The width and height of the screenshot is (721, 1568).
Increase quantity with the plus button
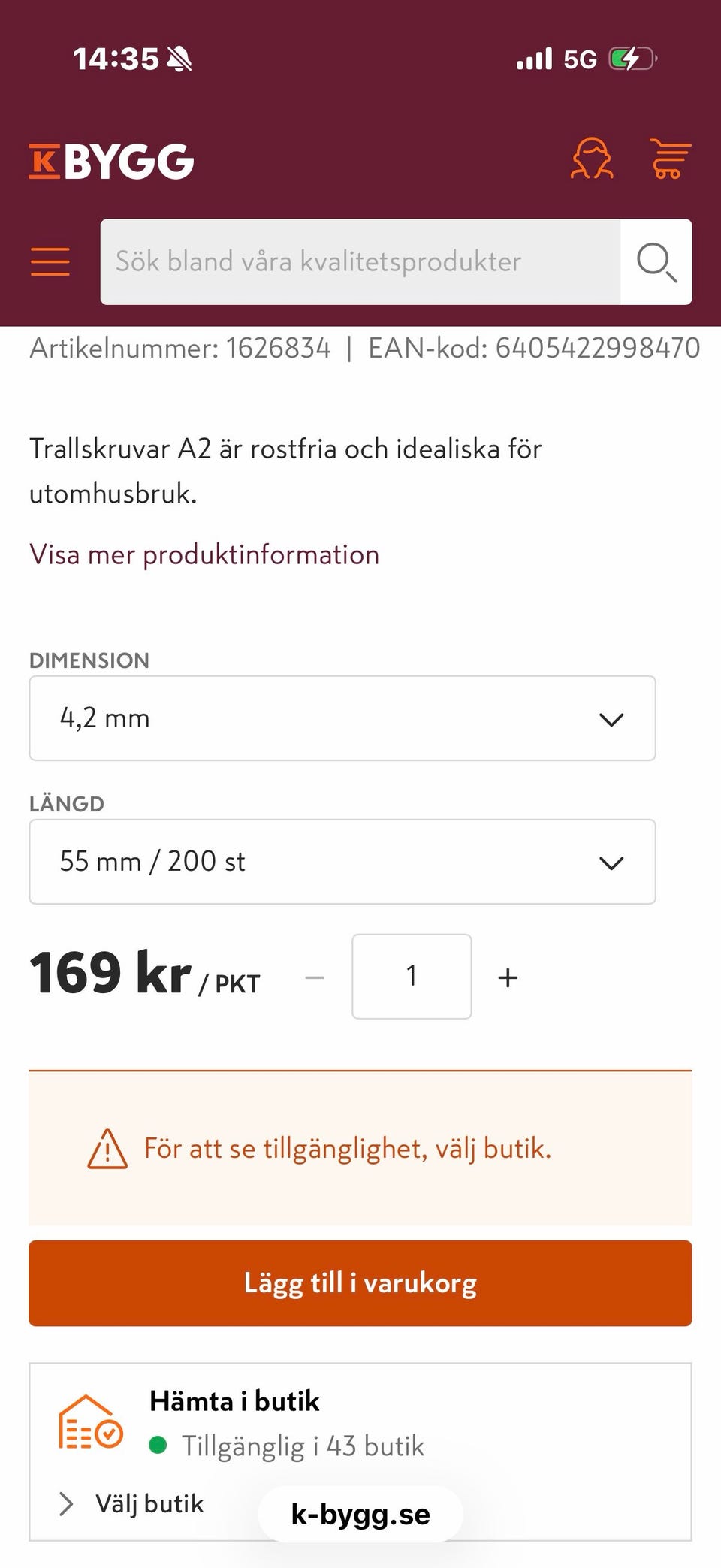[508, 977]
